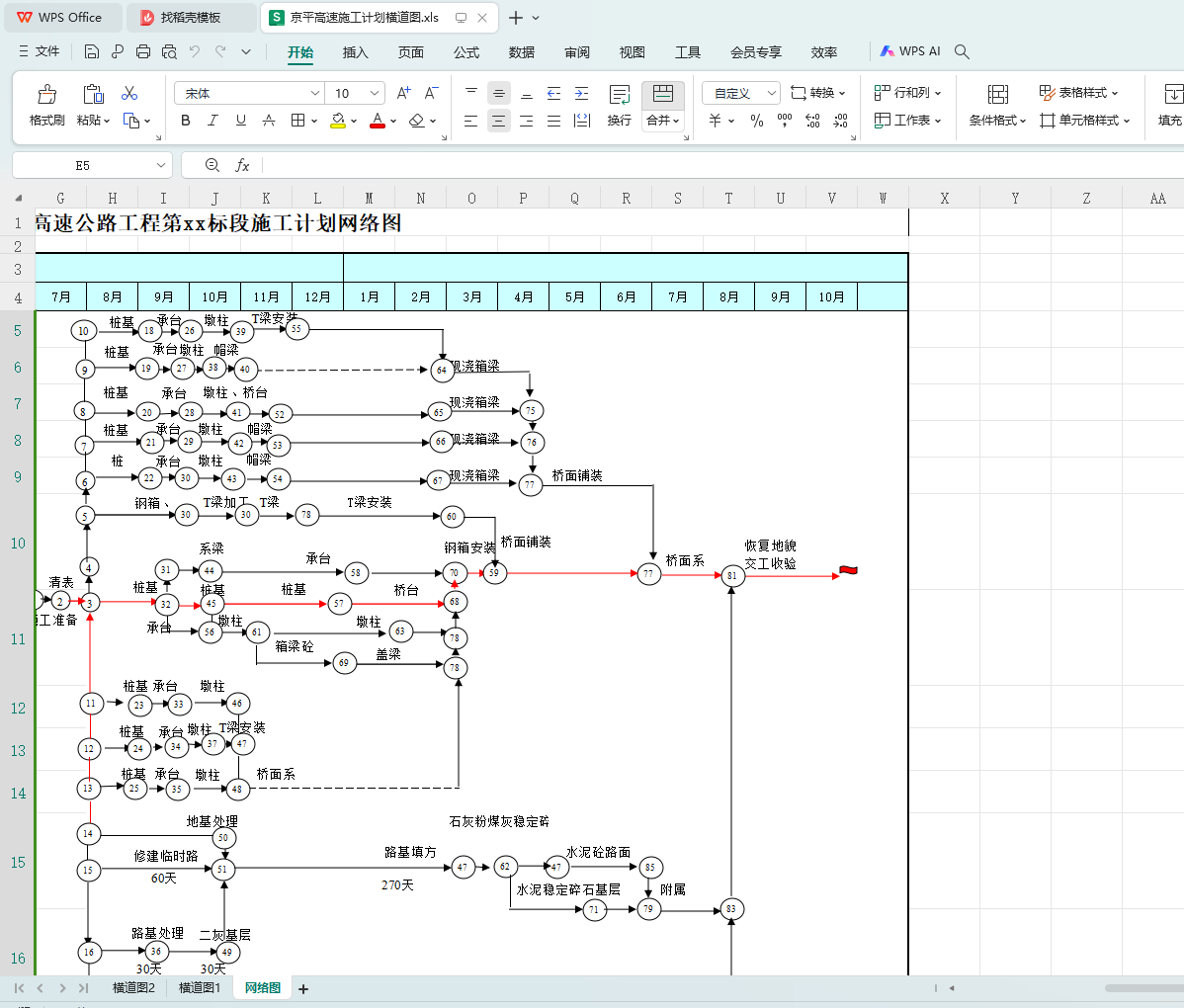Click the Name Box showing E5
The height and width of the screenshot is (1008, 1184).
[x=82, y=165]
